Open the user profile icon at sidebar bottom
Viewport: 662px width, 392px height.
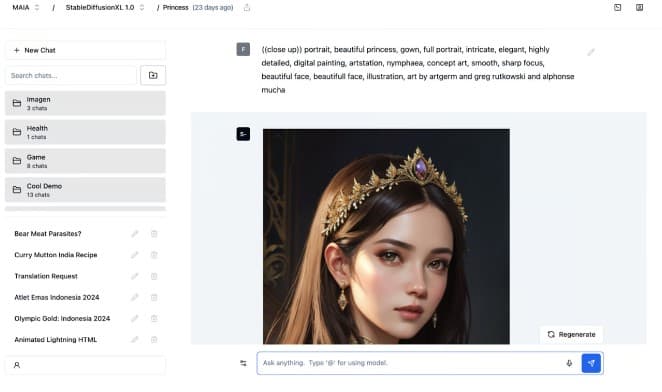click(17, 365)
